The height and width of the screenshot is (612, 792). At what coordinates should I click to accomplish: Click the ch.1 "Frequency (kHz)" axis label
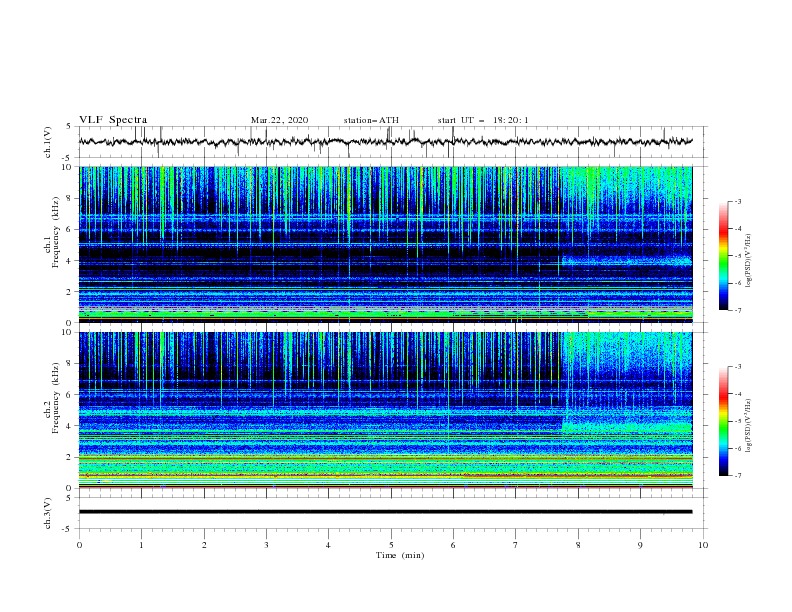click(56, 231)
